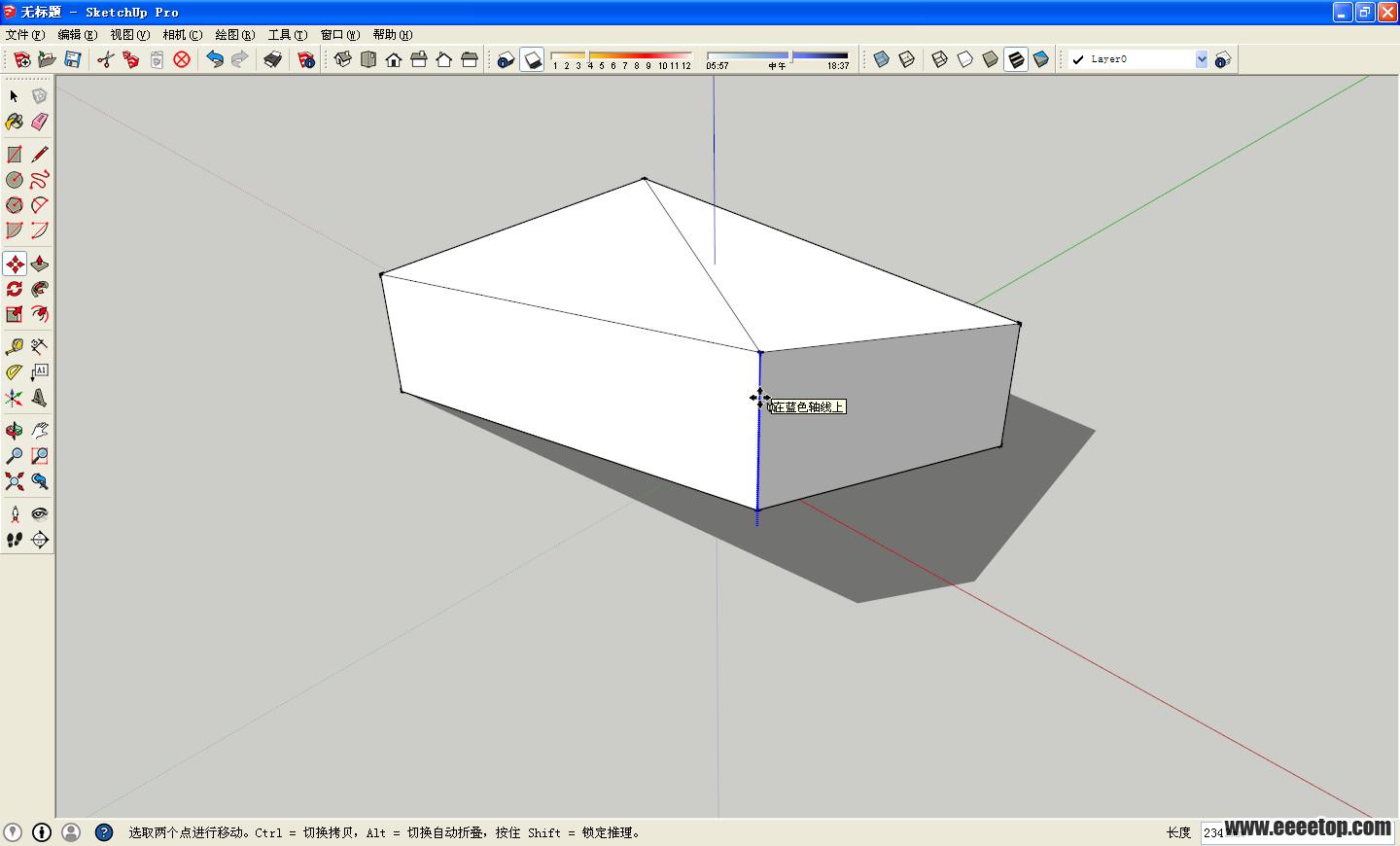Expand the Layer0 layer dropdown
The width and height of the screenshot is (1400, 846).
(1202, 59)
